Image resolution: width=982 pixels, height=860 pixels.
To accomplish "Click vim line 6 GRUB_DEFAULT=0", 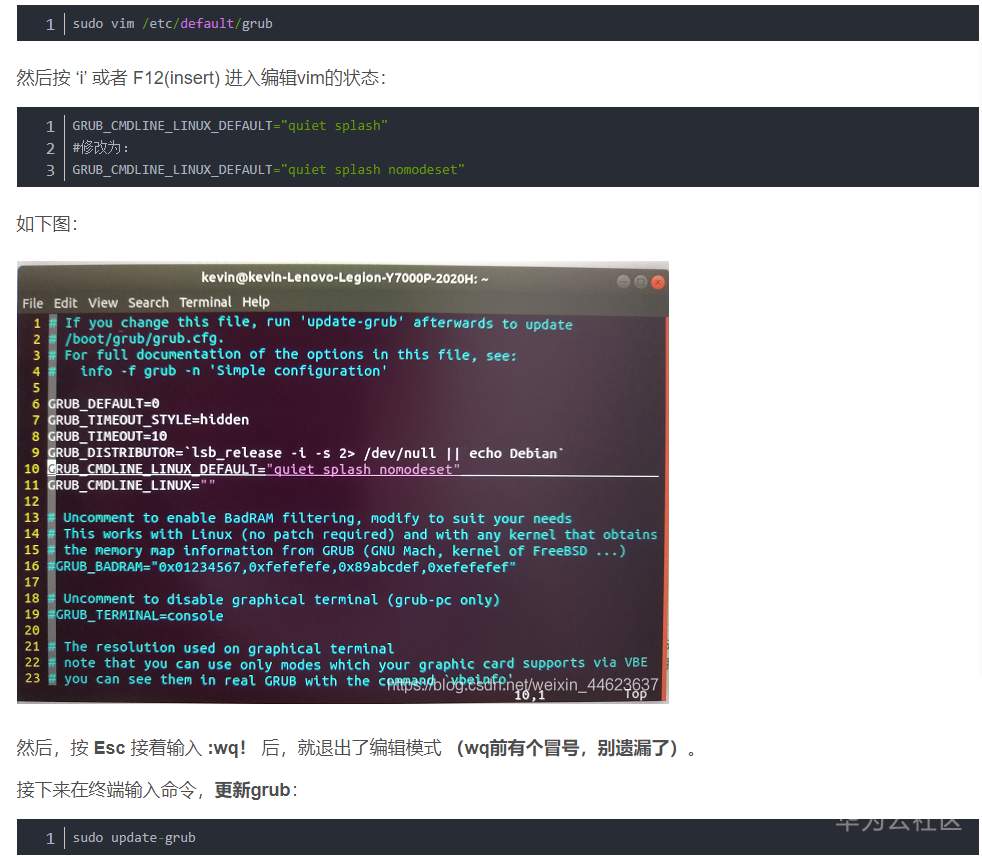I will point(103,403).
